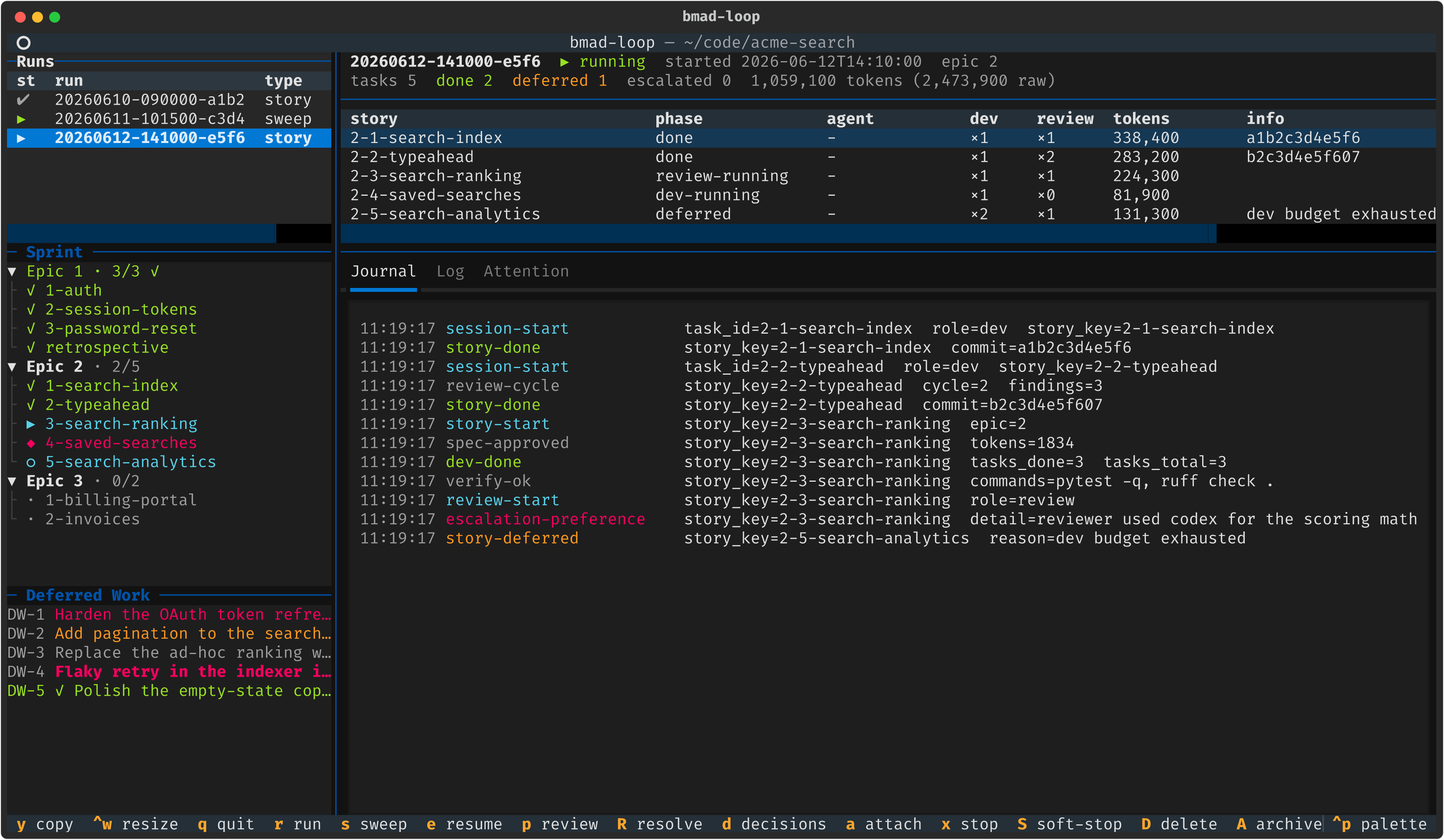Image resolution: width=1444 pixels, height=840 pixels.
Task: Select the 2-5-search-analytics story row
Action: 888,214
